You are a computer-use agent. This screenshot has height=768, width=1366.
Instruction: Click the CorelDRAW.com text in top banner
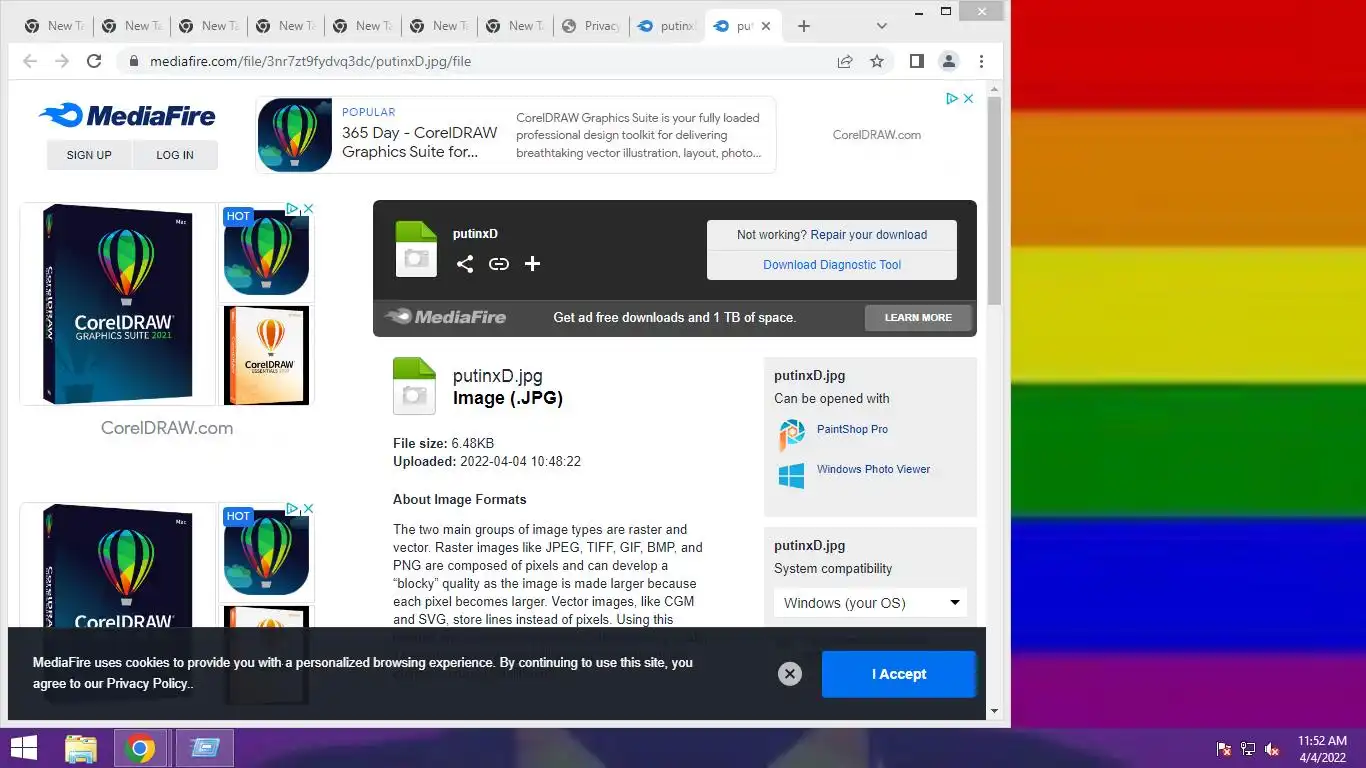[877, 135]
